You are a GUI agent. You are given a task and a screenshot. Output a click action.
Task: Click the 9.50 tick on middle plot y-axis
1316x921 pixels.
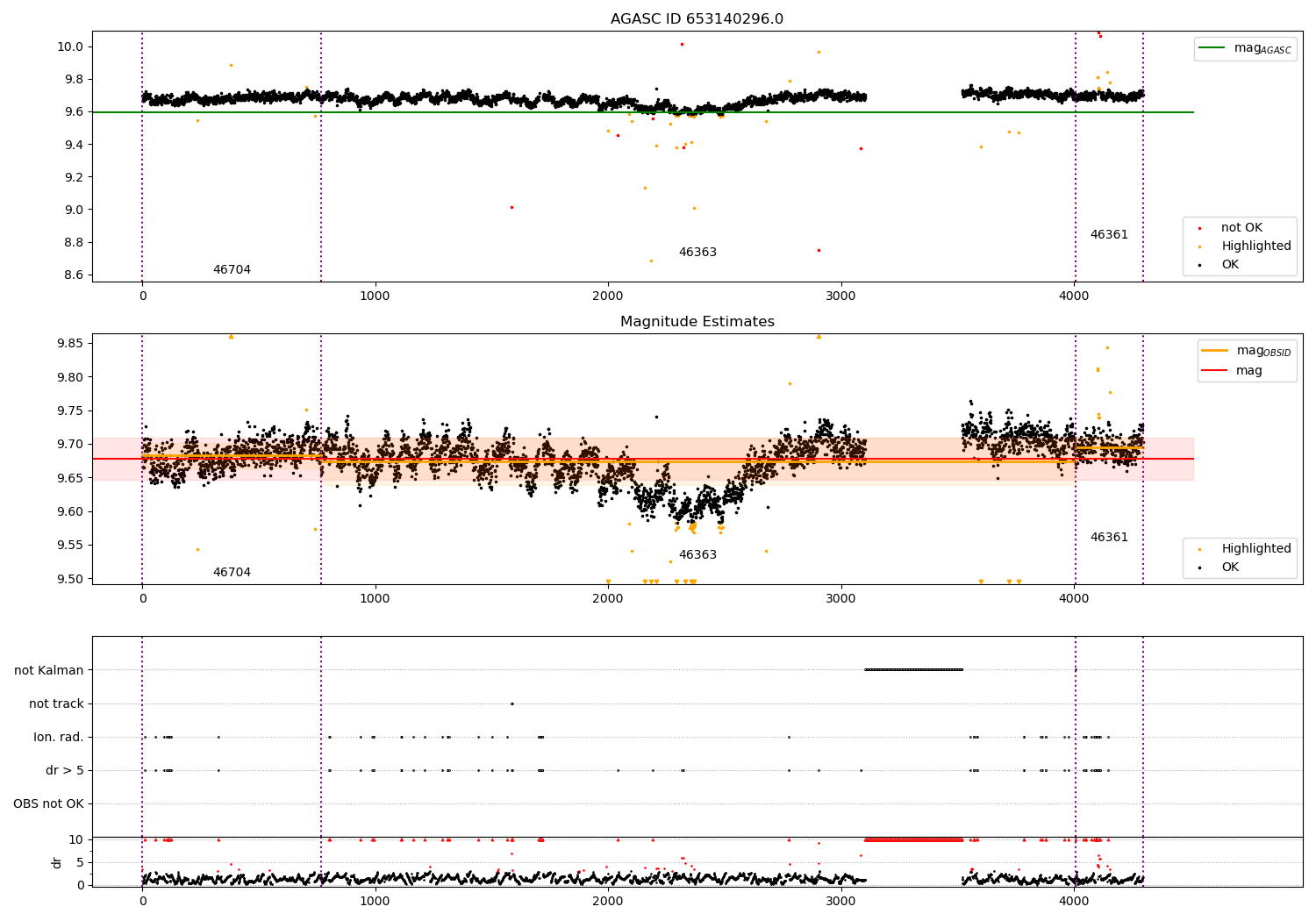click(71, 579)
